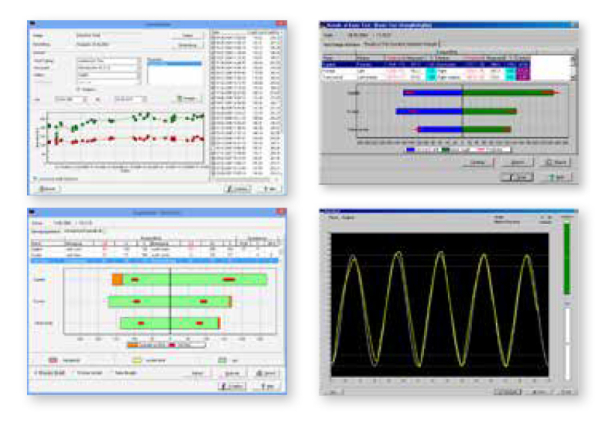Close the green bar statistics window
The width and height of the screenshot is (600, 421).
[281, 212]
